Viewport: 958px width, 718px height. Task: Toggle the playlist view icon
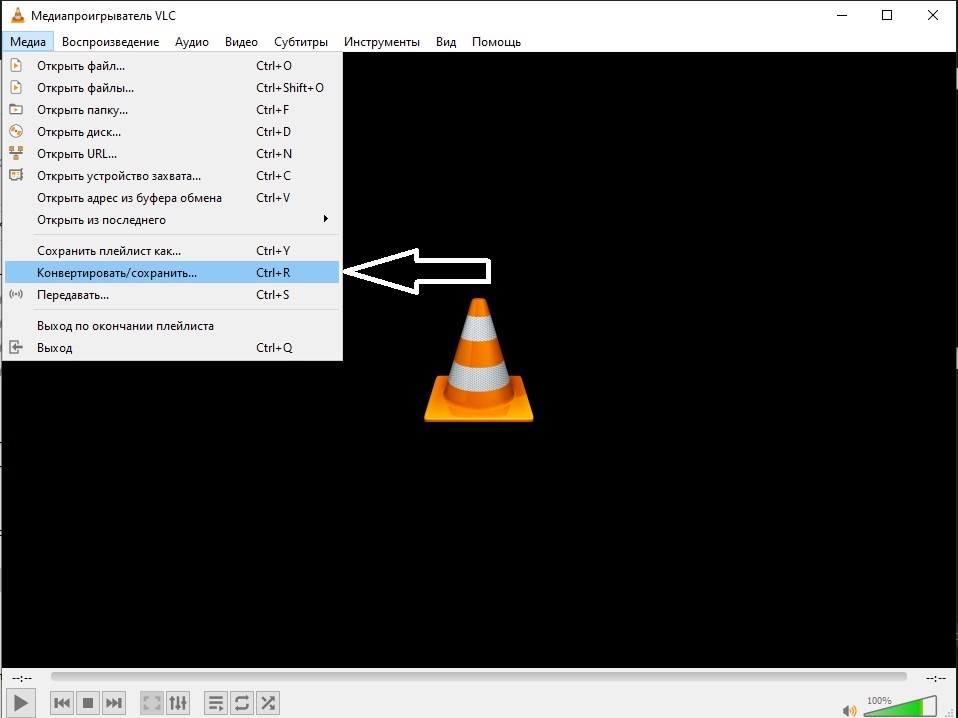coord(216,703)
